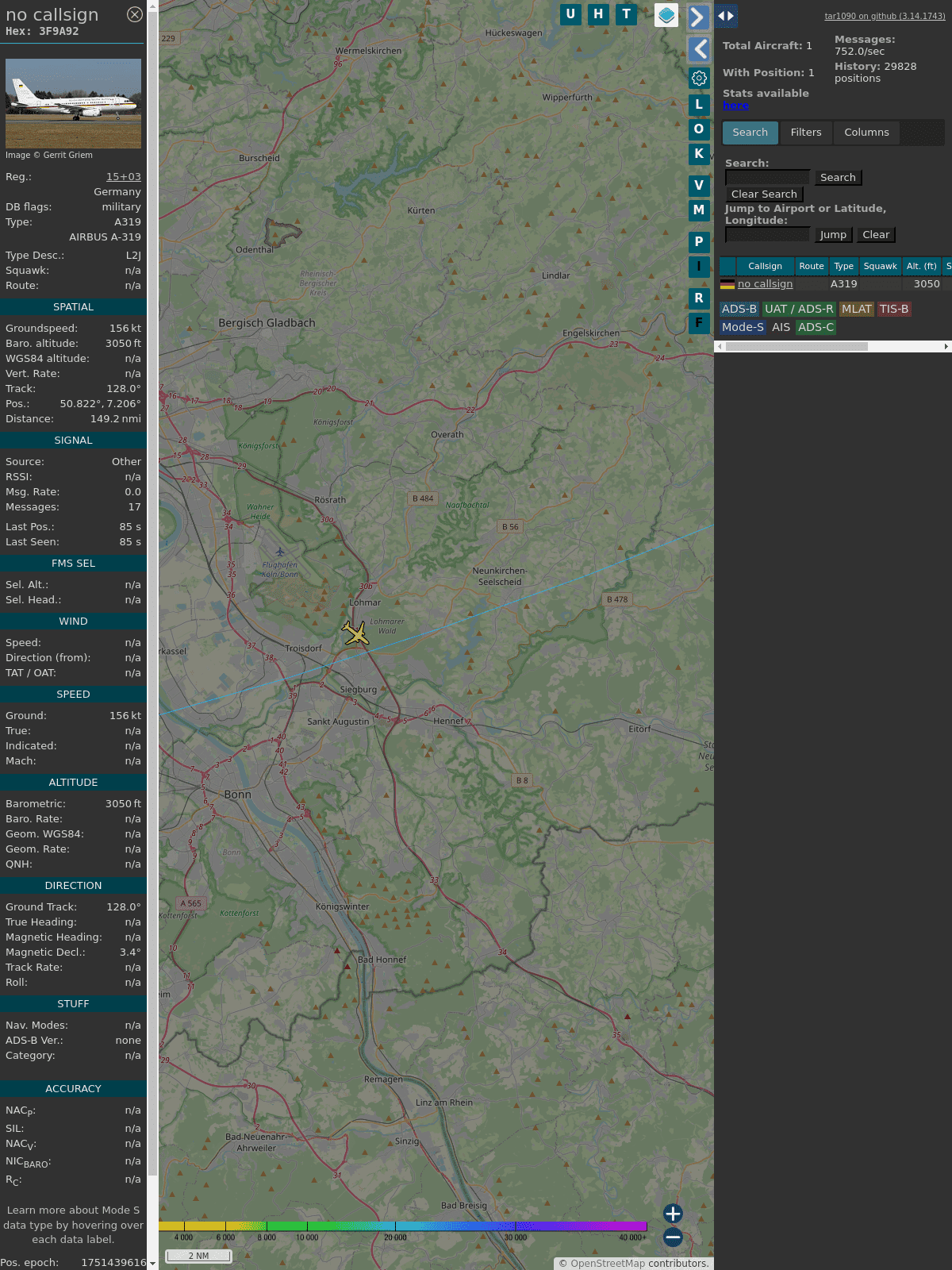The image size is (952, 1270).
Task: Toggle the K map button
Action: (x=699, y=154)
